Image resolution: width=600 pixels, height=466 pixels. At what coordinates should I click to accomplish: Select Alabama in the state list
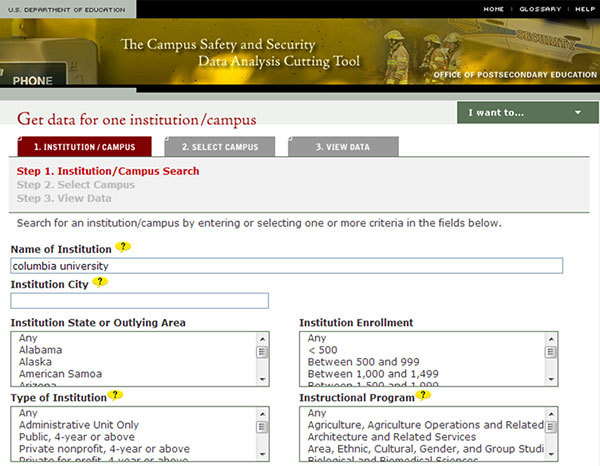coord(40,350)
